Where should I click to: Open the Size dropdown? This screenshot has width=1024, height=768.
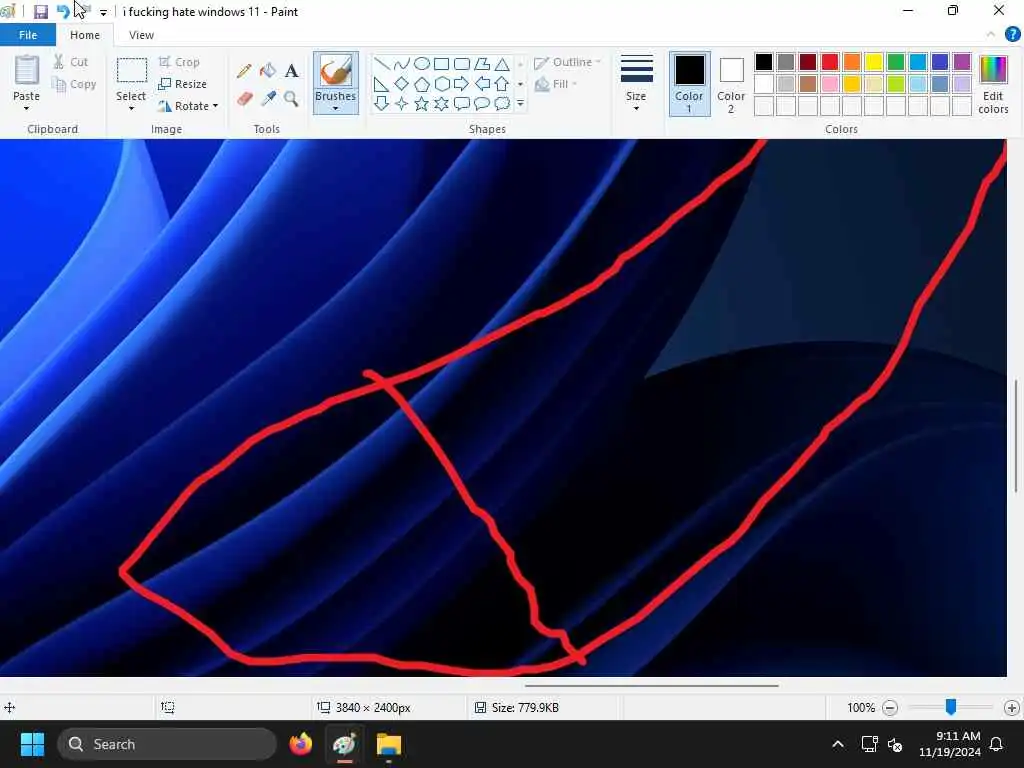pyautogui.click(x=636, y=83)
